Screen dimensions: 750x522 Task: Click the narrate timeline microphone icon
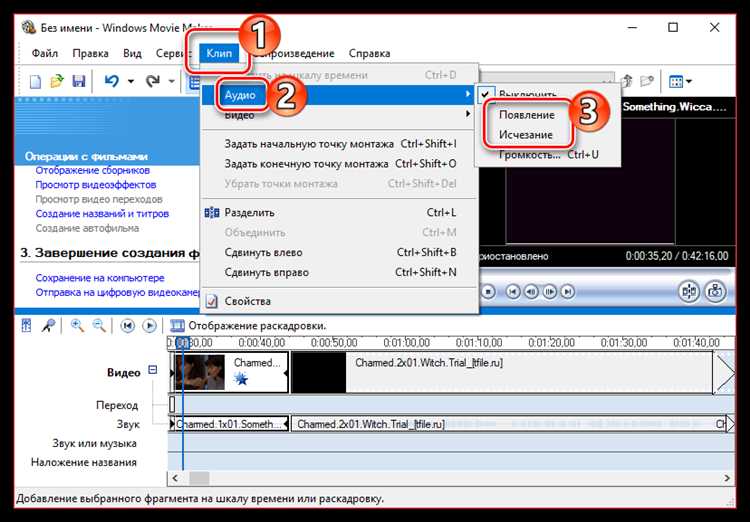[x=48, y=326]
